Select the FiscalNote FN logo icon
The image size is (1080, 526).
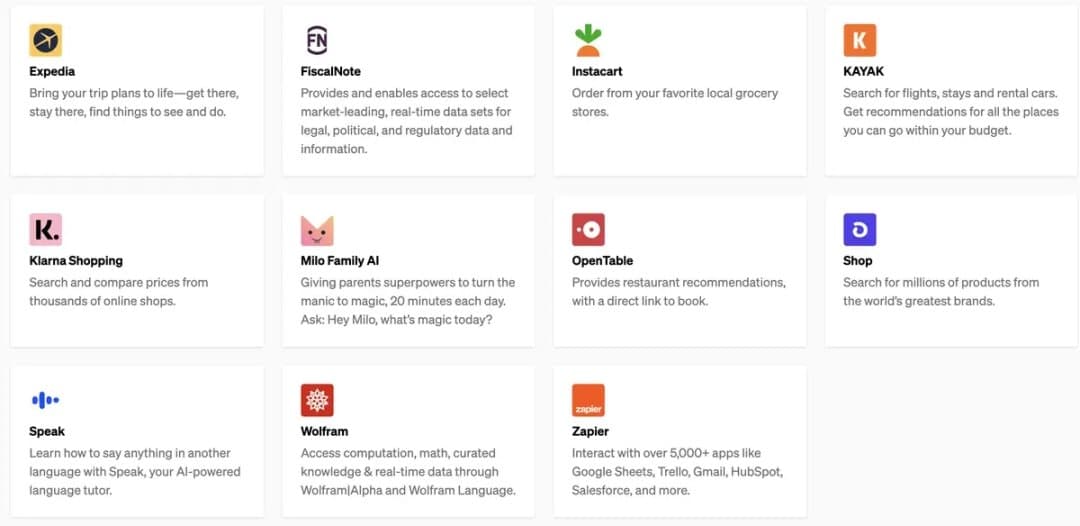coord(317,40)
